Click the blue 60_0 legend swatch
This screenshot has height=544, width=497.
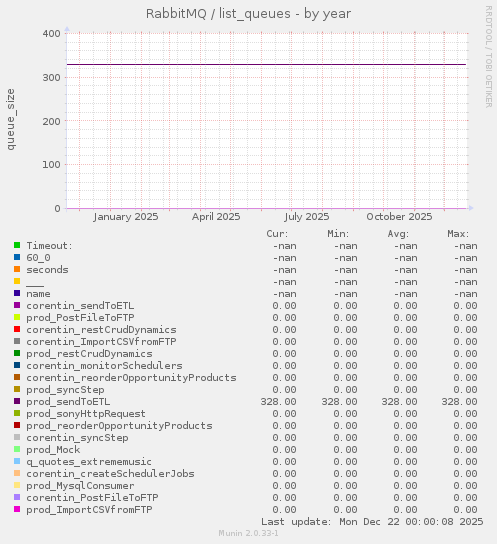tap(17, 257)
